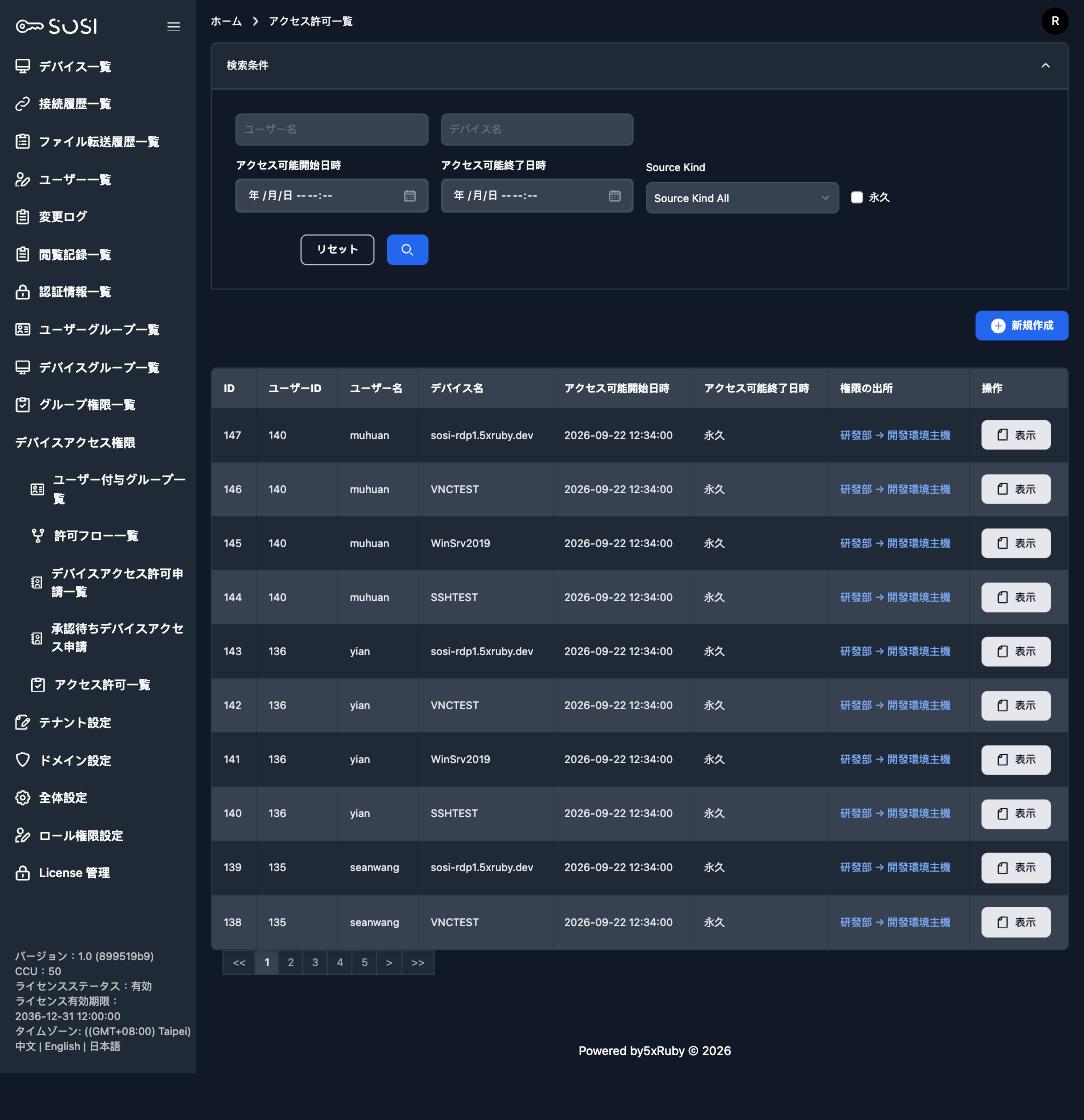
Task: Click ホーム breadcrumb link
Action: coord(226,21)
